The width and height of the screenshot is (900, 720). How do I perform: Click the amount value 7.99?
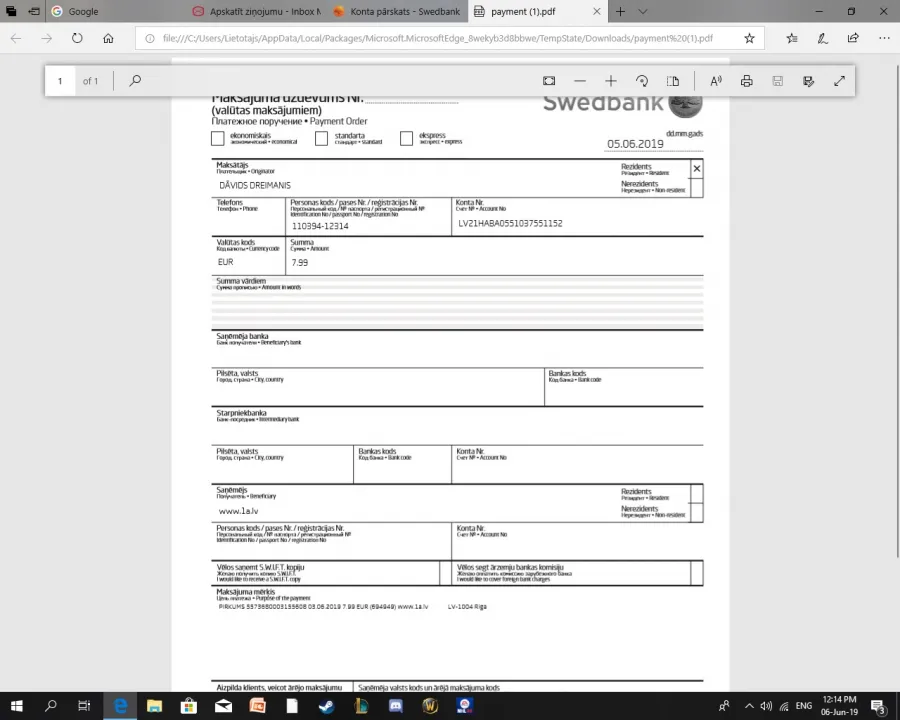300,262
